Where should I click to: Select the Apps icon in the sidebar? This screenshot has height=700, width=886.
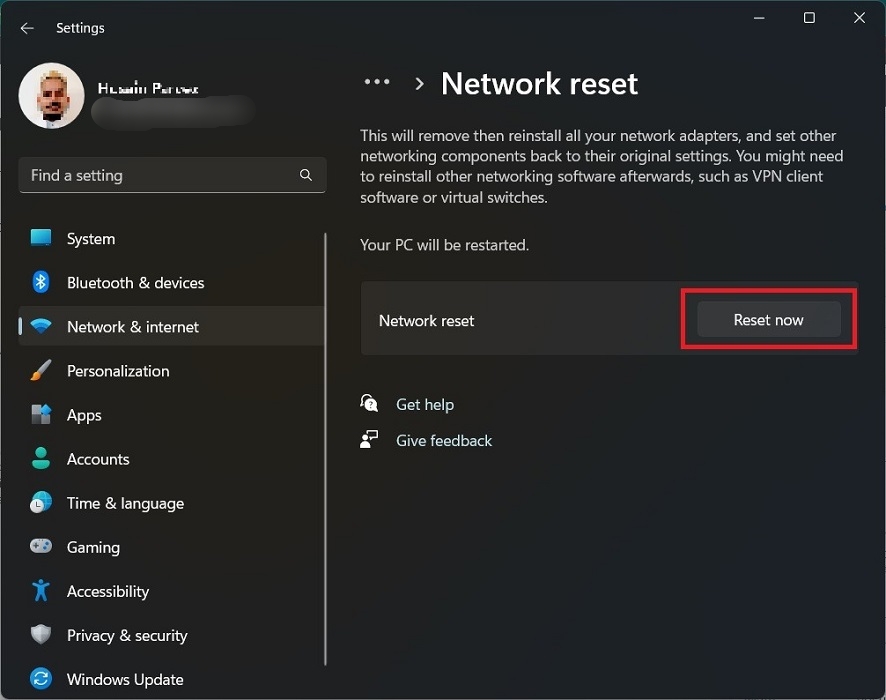tap(40, 415)
